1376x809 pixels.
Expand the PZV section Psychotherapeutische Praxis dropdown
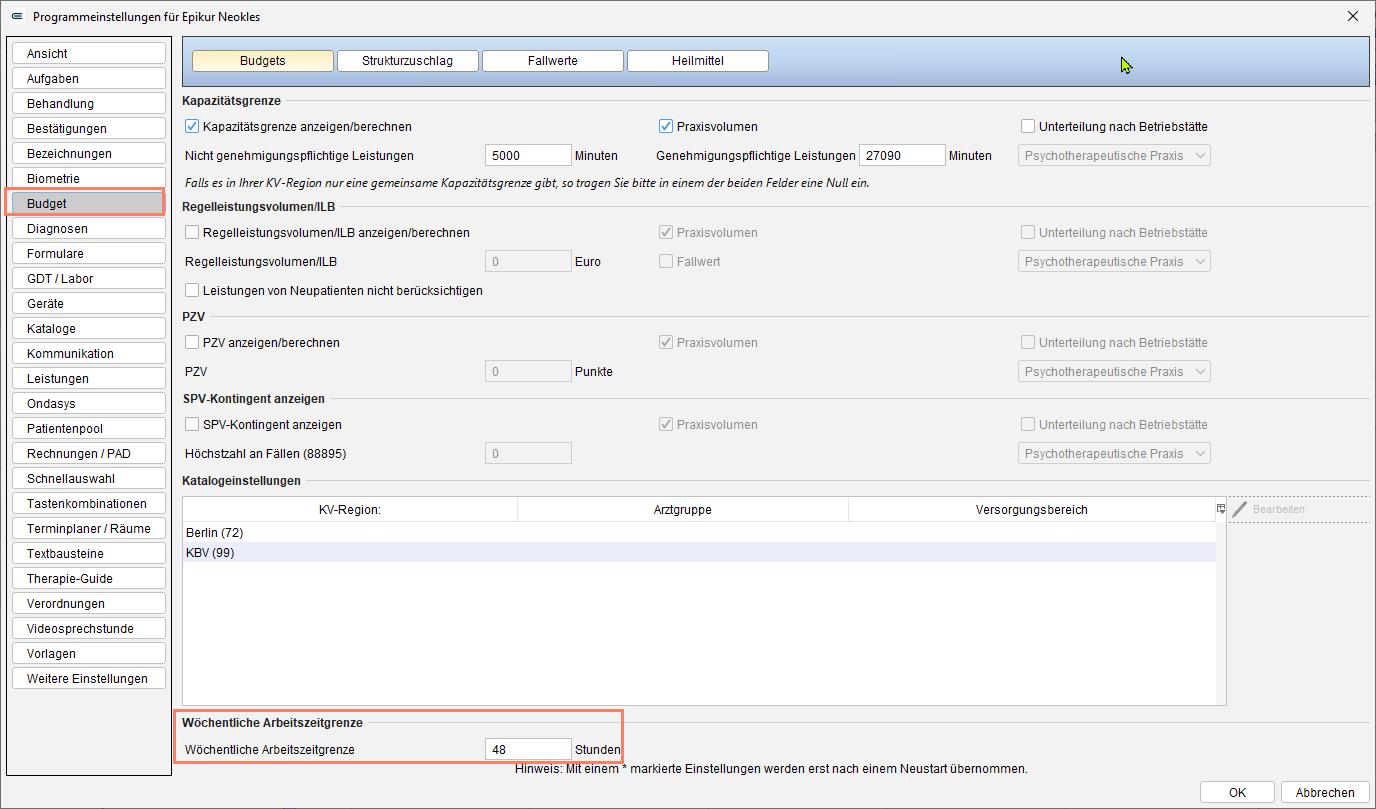[1114, 372]
